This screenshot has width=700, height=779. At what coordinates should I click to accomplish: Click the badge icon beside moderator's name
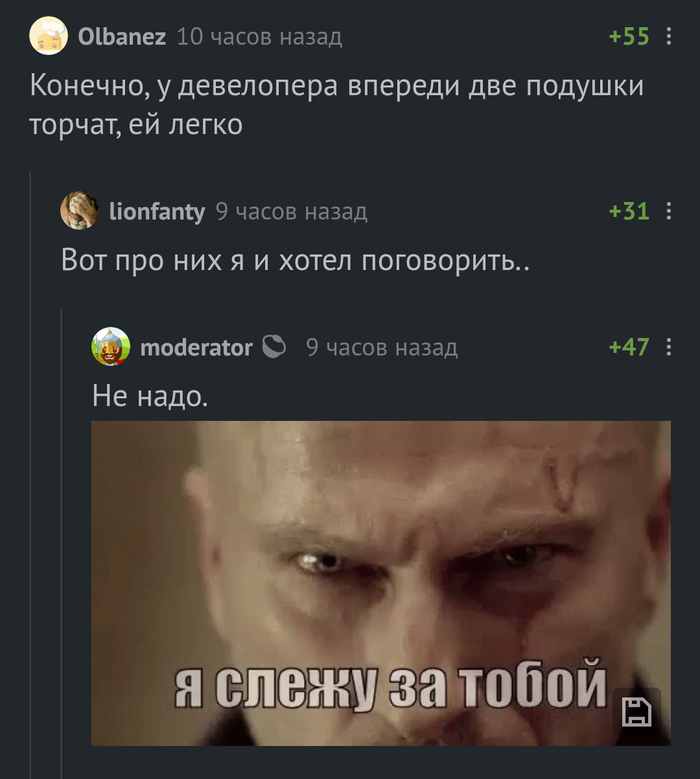tap(274, 346)
